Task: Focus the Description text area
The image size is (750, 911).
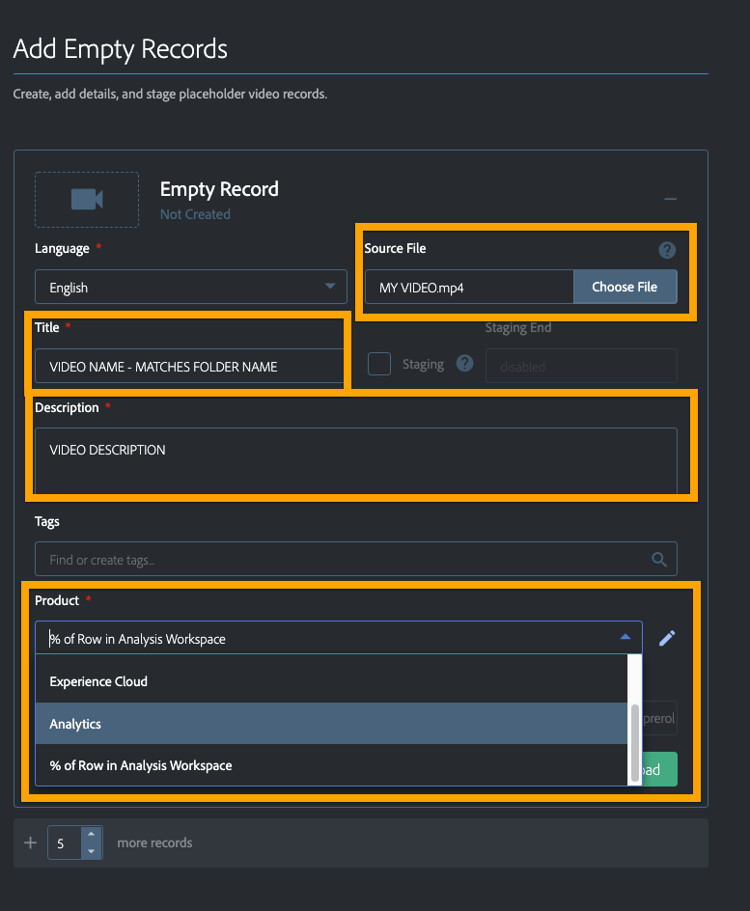Action: click(x=356, y=461)
